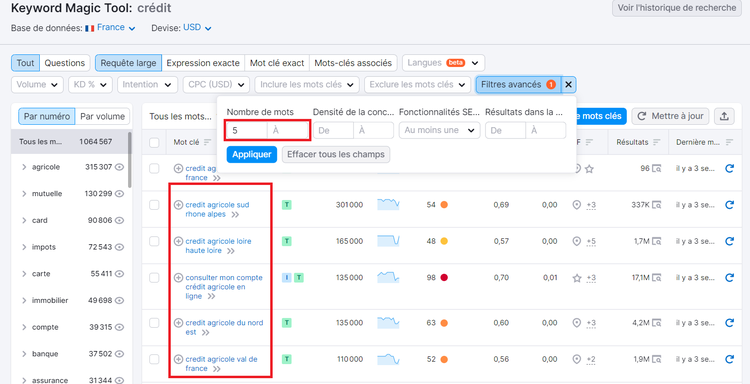Screen dimensions: 750x384
Task: Open Inclure les mots clés dropdown
Action: tap(307, 85)
